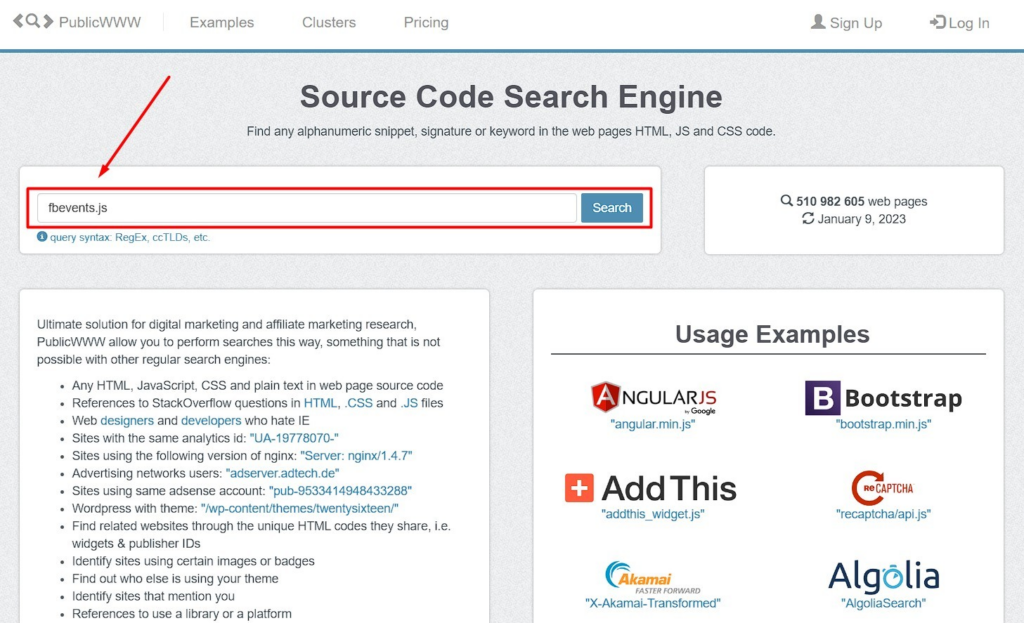Open the "angular.min.js" example link
This screenshot has width=1024, height=623.
coord(652,424)
